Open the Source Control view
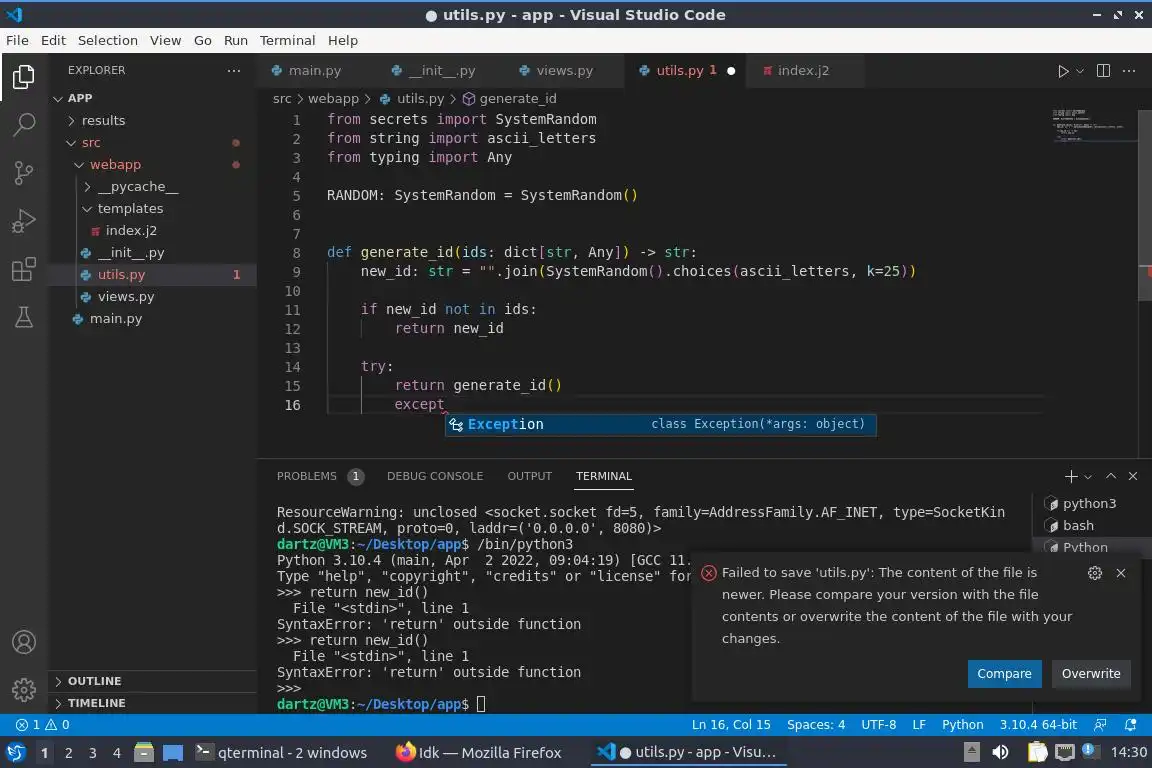 24,173
